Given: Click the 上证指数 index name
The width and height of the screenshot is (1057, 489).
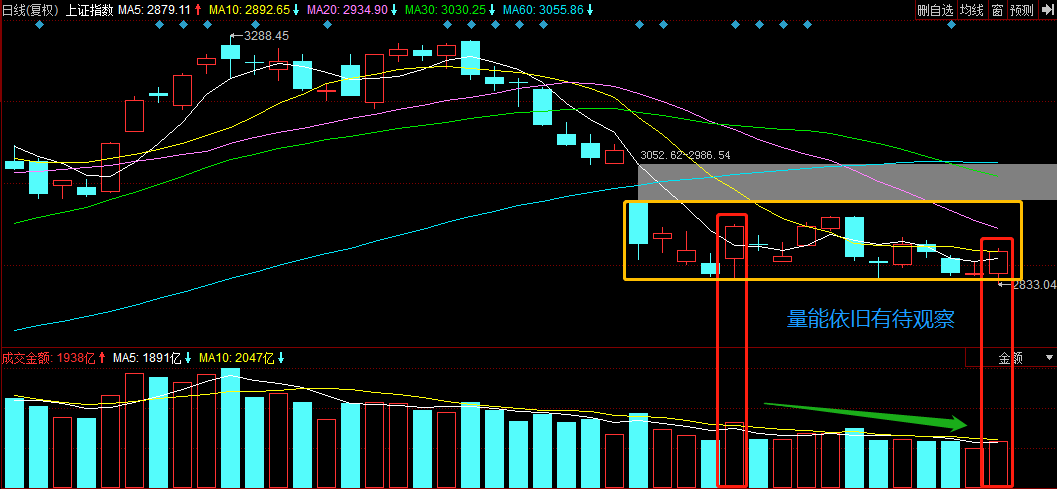Looking at the screenshot, I should coord(90,9).
